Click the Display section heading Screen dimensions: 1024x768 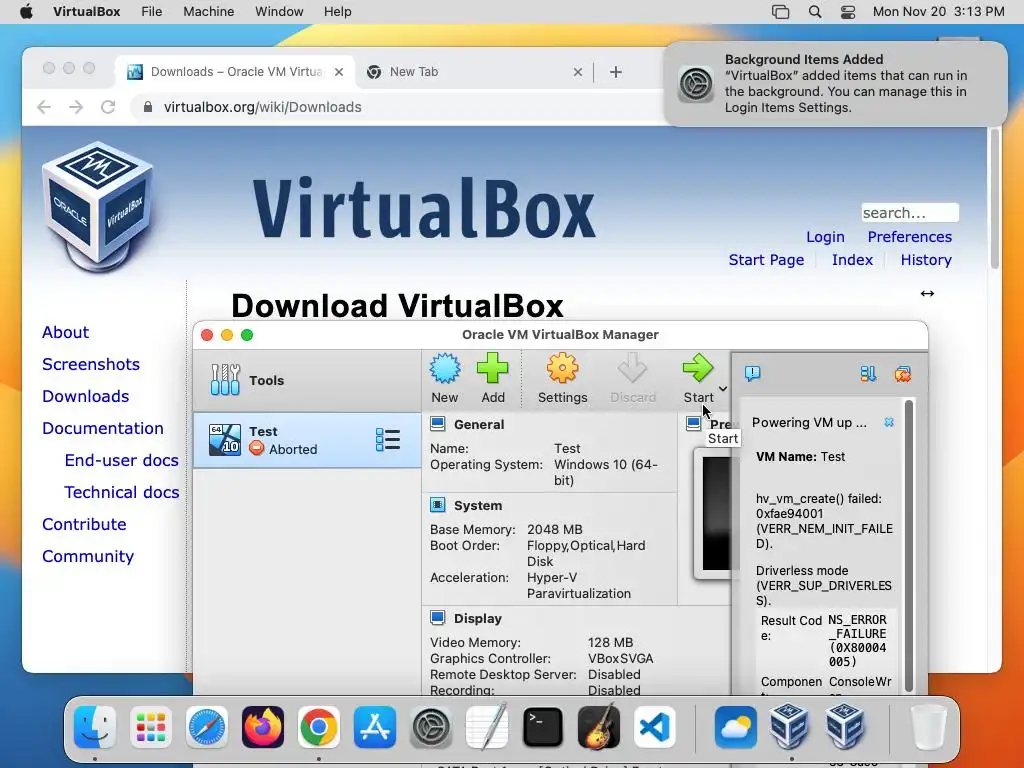tap(477, 618)
